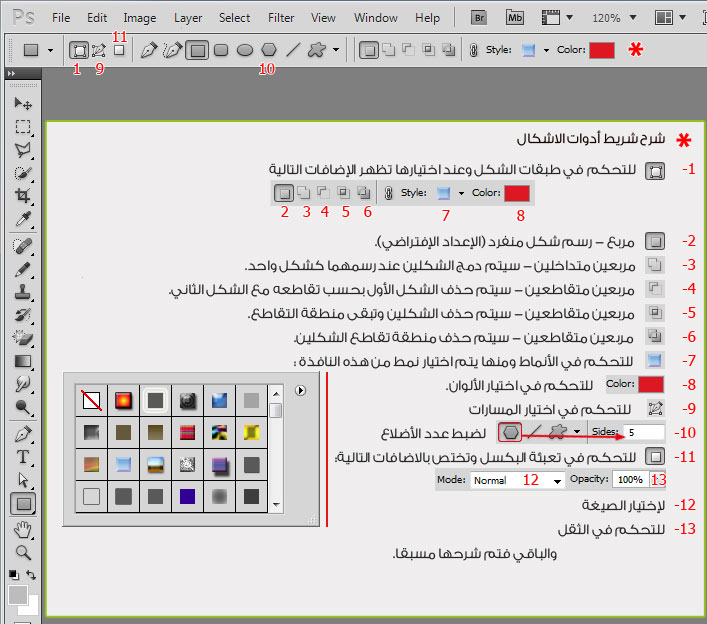The height and width of the screenshot is (624, 707).
Task: Select the Eyedropper tool
Action: (23, 219)
